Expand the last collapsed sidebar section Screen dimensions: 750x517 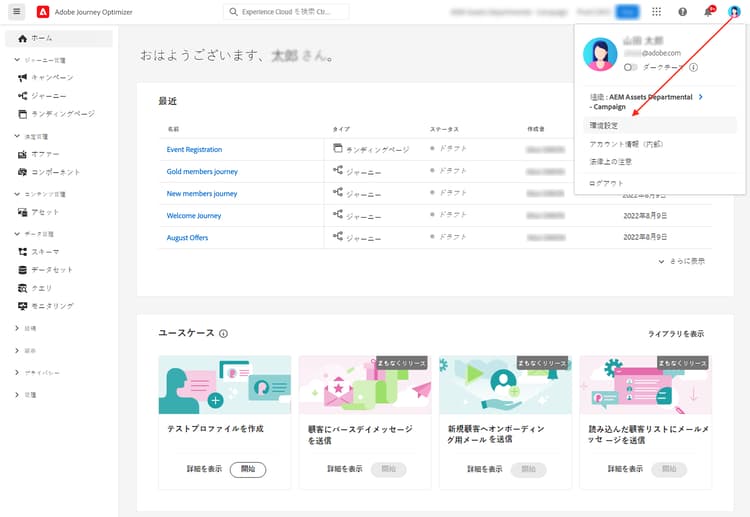tap(17, 395)
